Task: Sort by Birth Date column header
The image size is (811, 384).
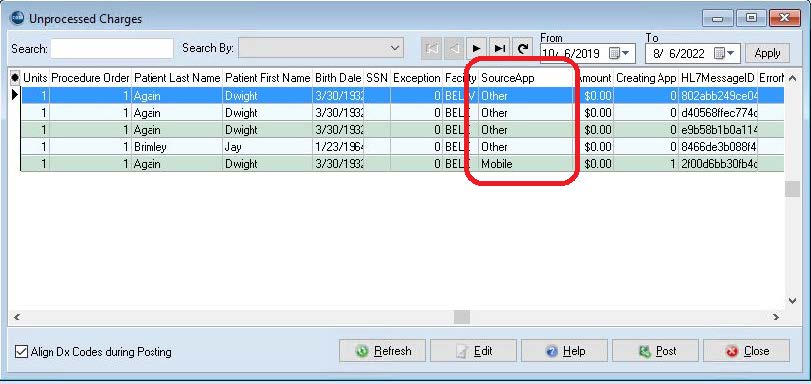Action: (x=338, y=78)
